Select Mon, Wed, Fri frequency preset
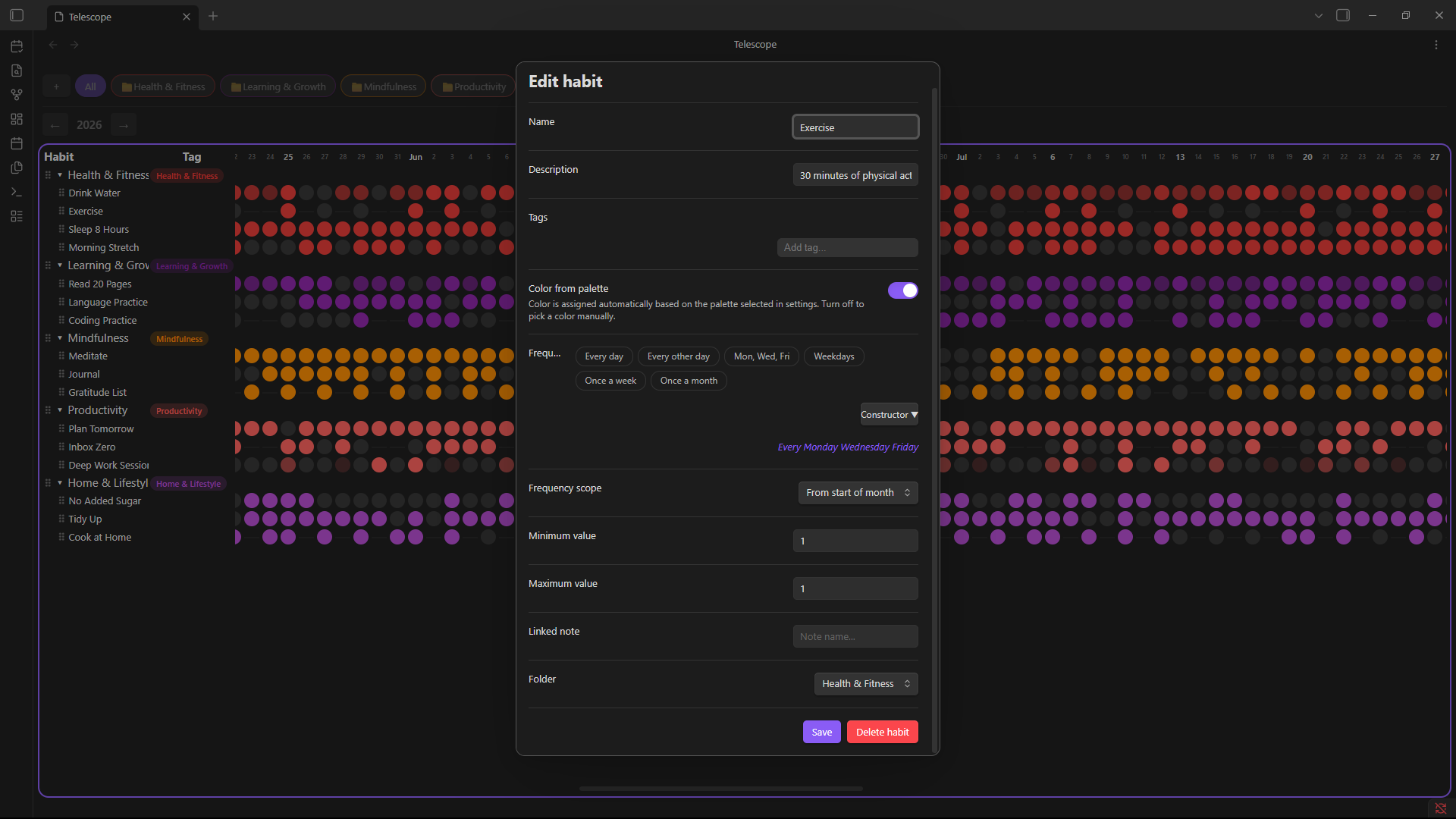The width and height of the screenshot is (1456, 819). pos(761,356)
